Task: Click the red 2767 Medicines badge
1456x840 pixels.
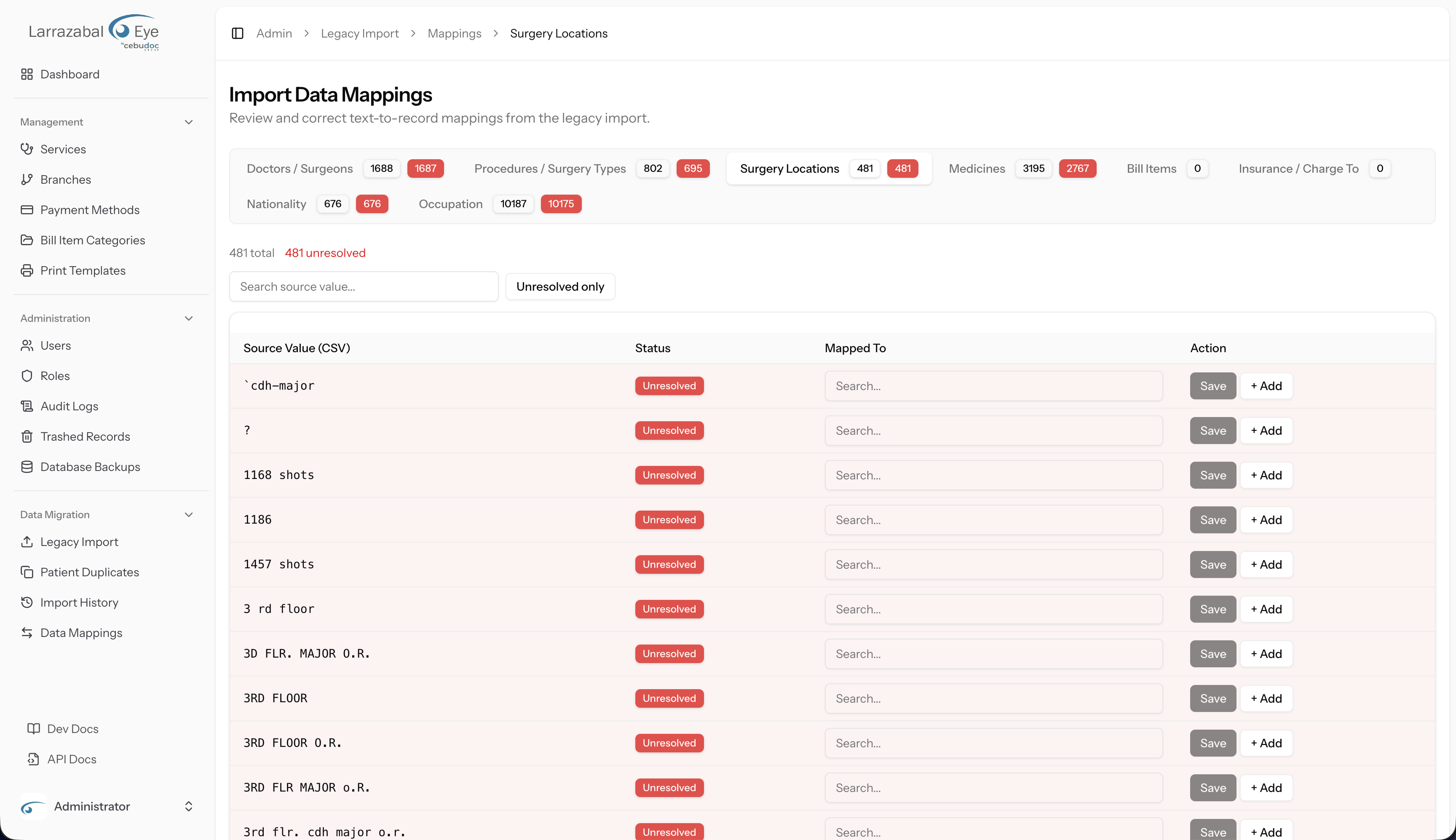Action: (1078, 169)
